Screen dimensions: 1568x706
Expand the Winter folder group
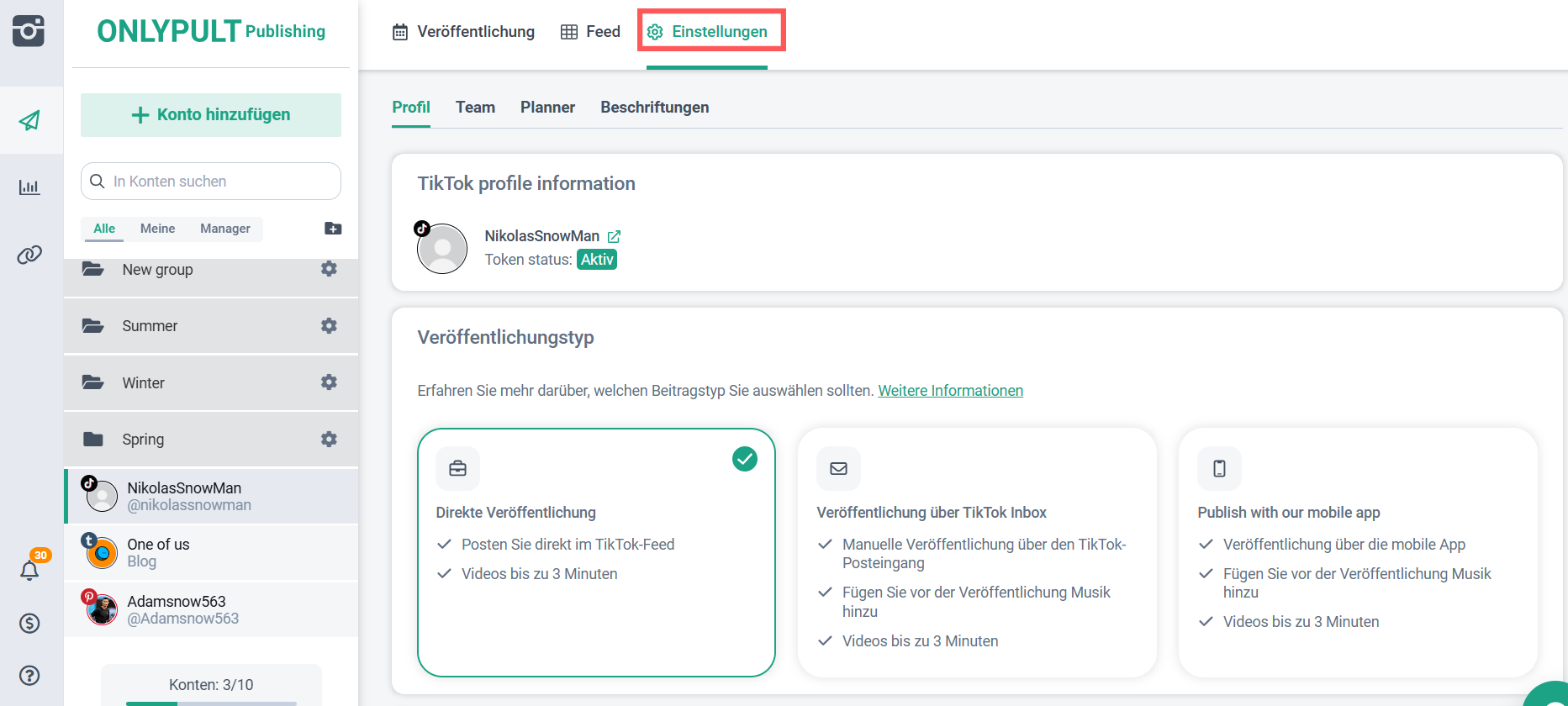tap(143, 383)
